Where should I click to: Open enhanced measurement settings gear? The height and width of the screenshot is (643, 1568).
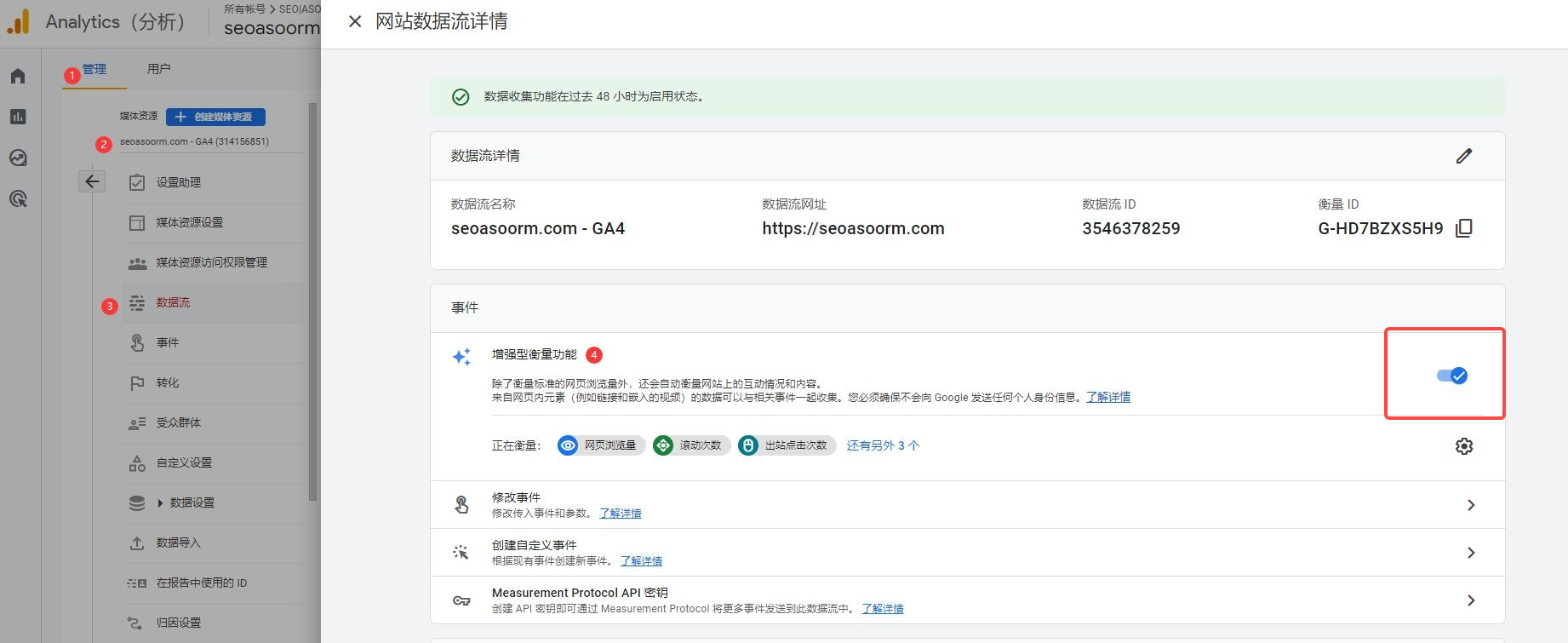pyautogui.click(x=1463, y=446)
